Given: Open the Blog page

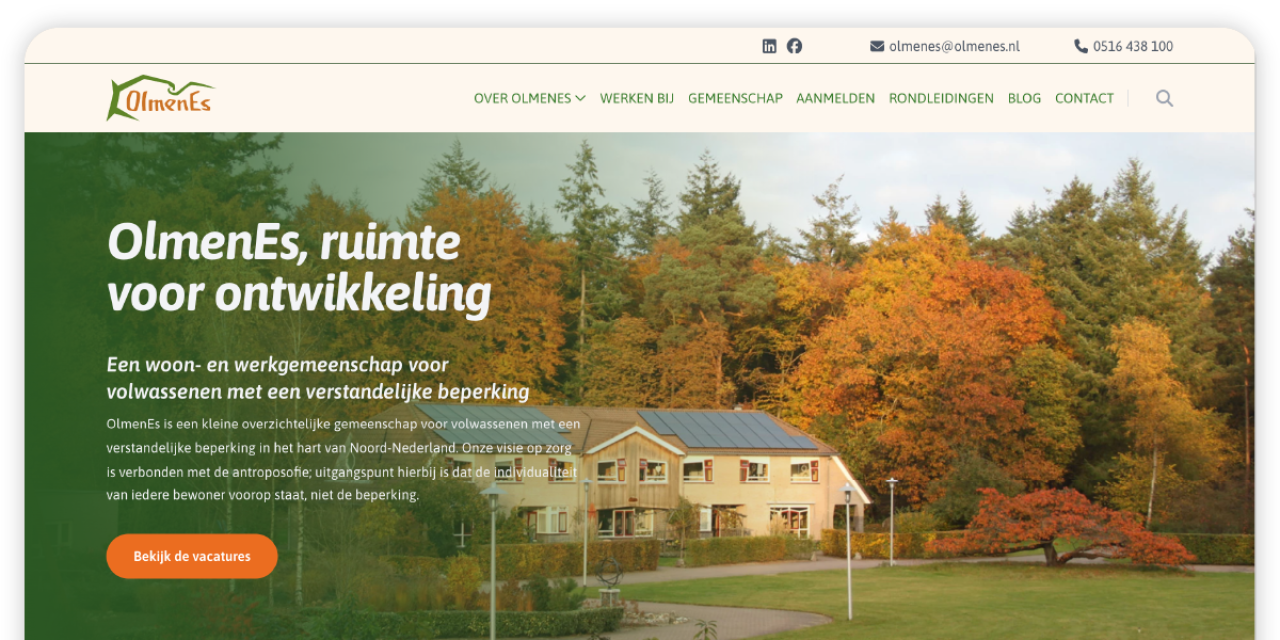Looking at the screenshot, I should [x=1024, y=98].
